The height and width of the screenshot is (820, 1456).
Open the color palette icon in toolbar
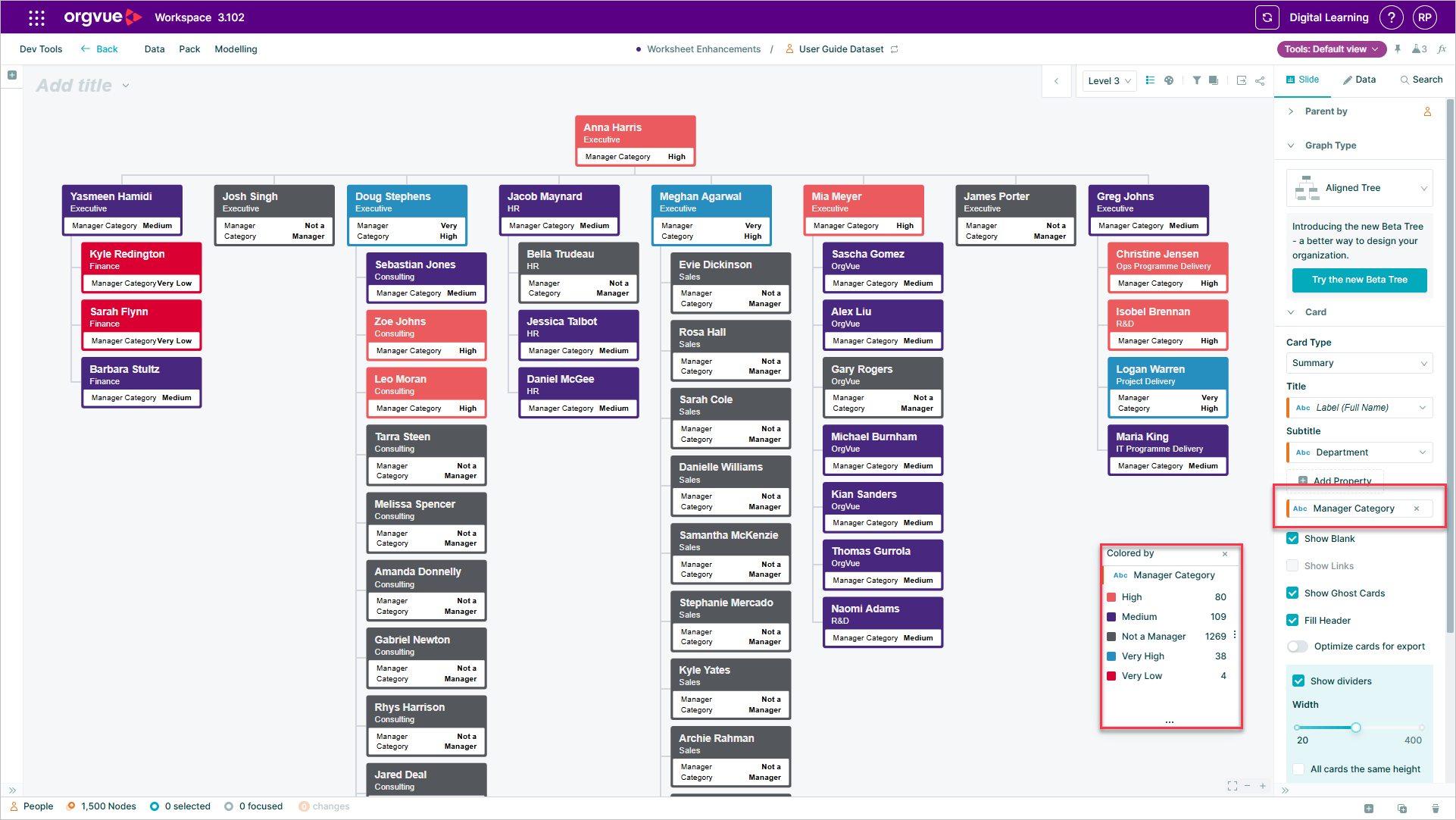point(1169,80)
